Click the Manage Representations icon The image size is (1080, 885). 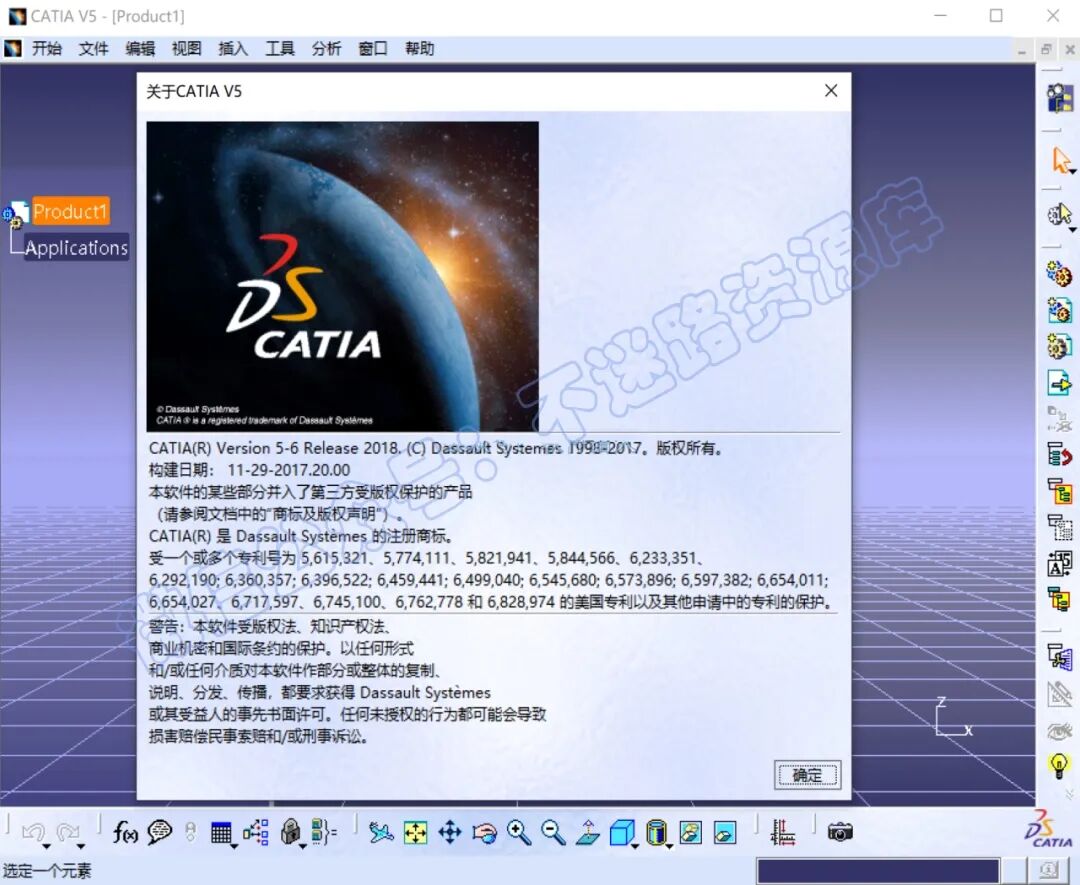[x=1059, y=657]
